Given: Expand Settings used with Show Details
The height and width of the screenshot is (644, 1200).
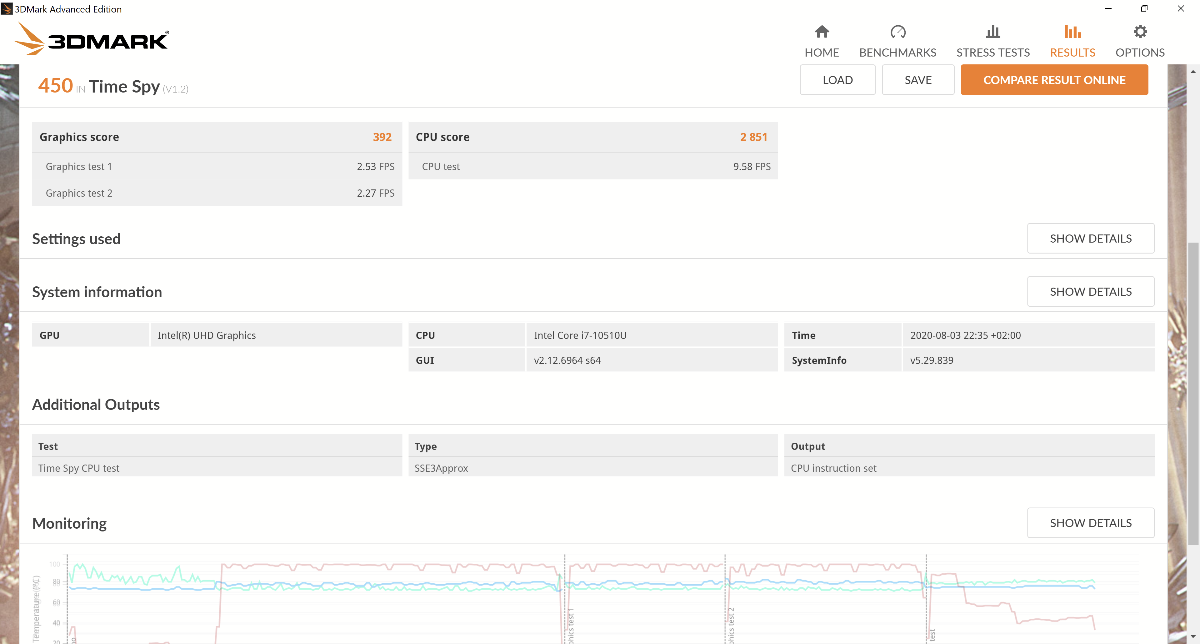Looking at the screenshot, I should tap(1090, 239).
